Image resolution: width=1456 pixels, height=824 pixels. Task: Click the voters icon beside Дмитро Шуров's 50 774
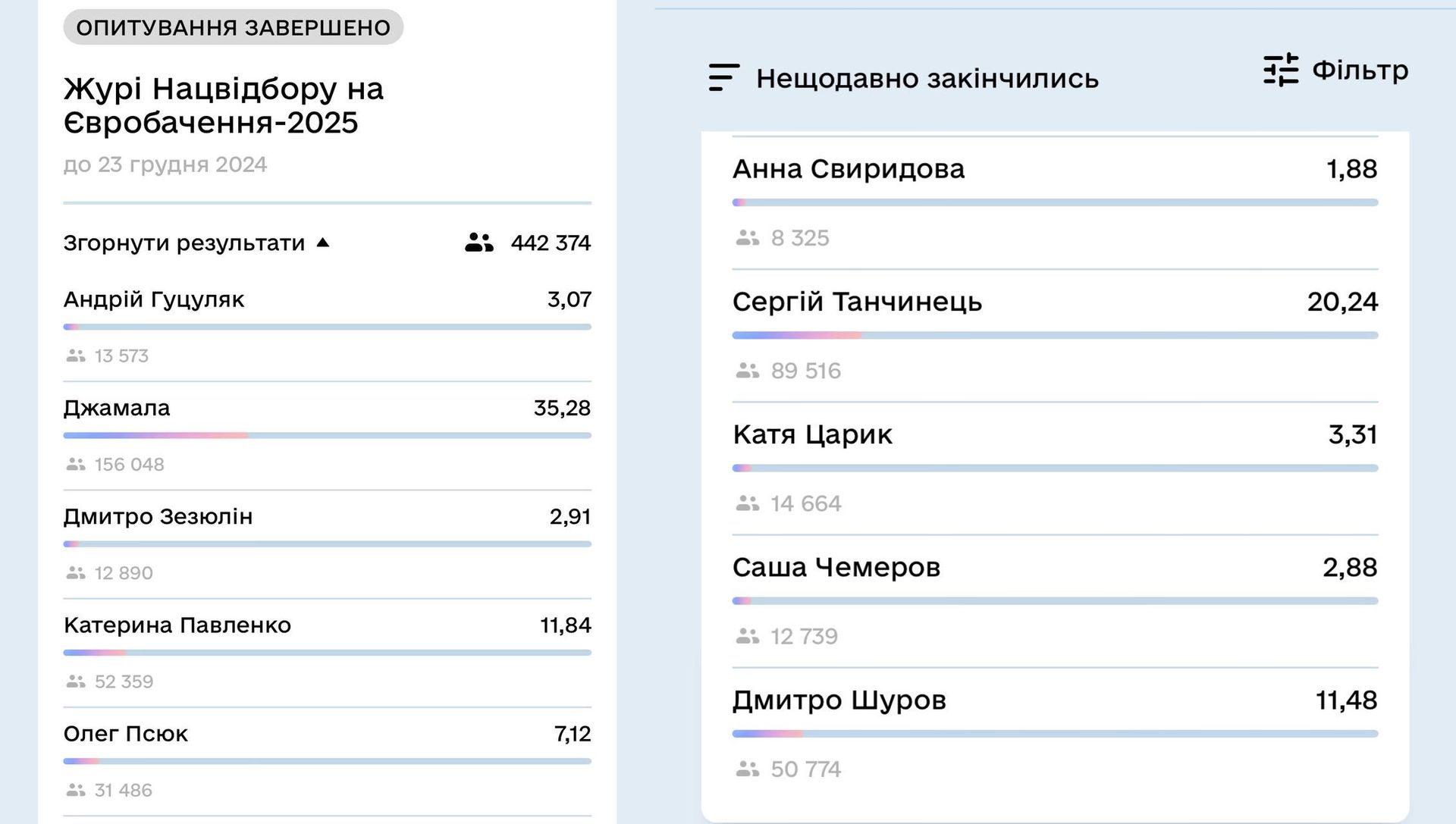[747, 769]
